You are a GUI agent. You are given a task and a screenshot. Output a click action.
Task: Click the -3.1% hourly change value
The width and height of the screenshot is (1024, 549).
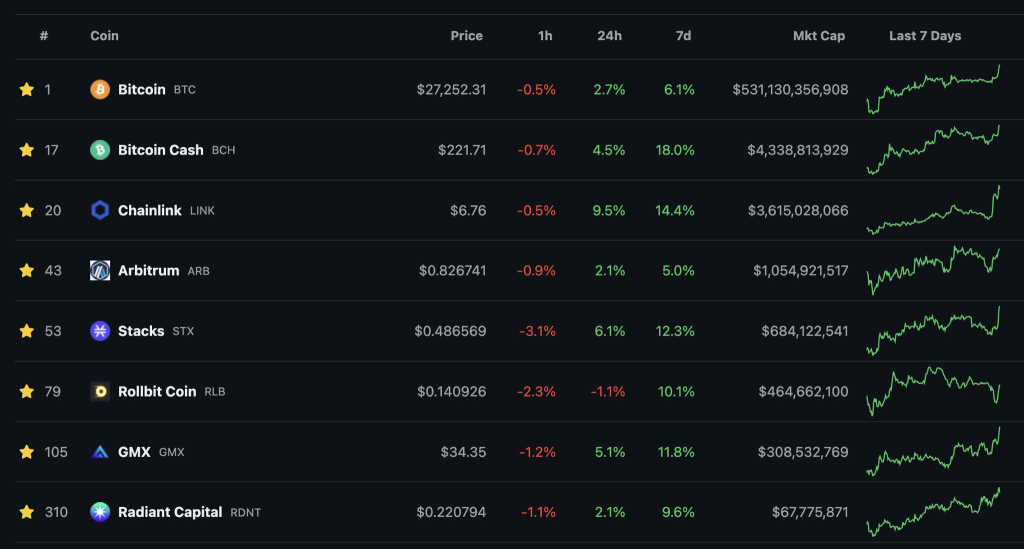pyautogui.click(x=537, y=331)
